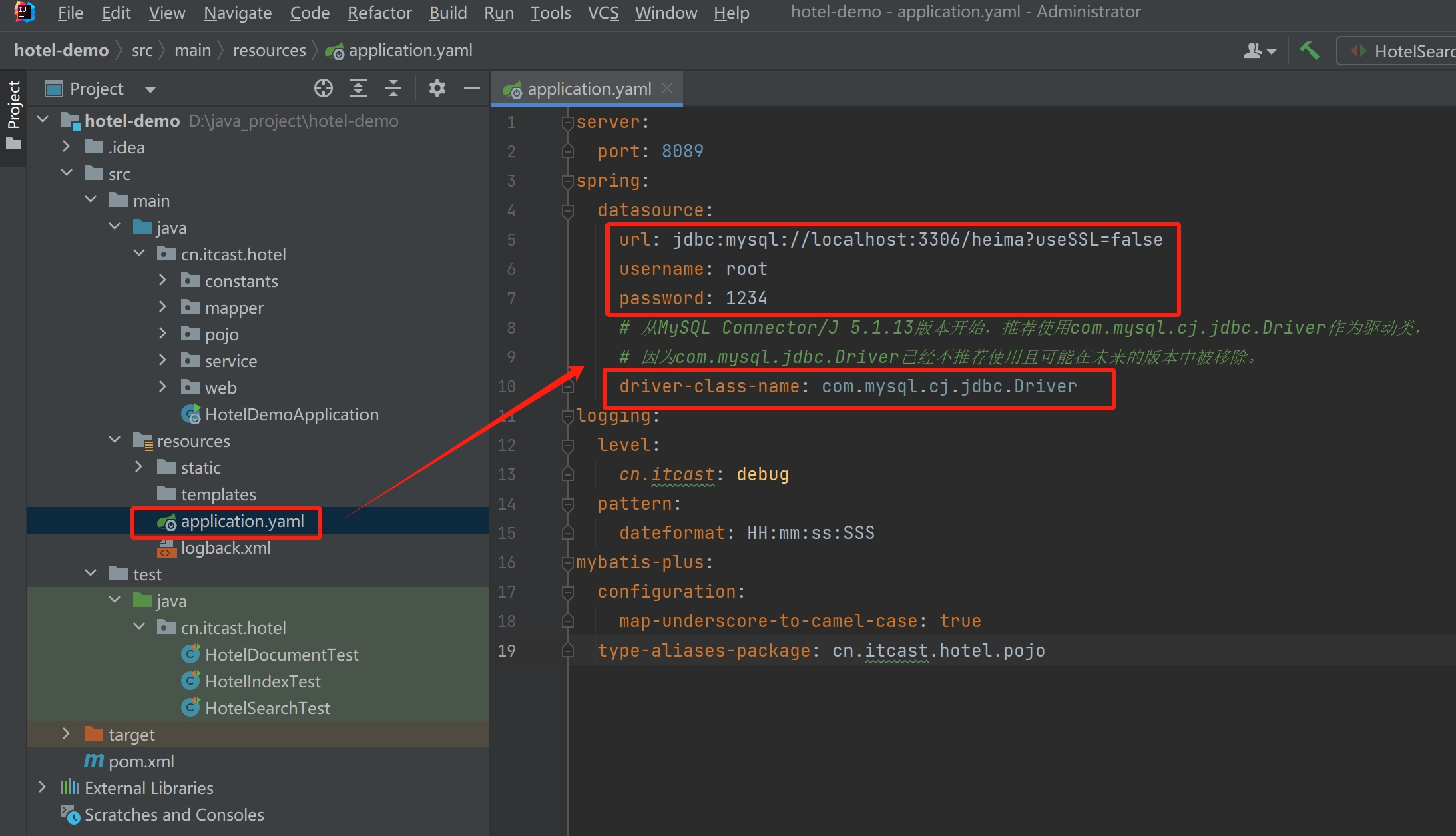Toggle the fold marker at mybatis-plus line
Image resolution: width=1456 pixels, height=836 pixels.
(568, 563)
